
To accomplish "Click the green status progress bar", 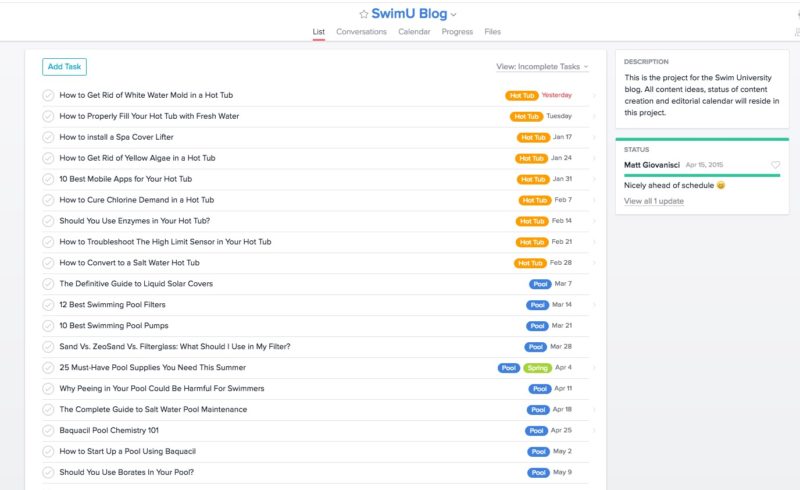I will 702,176.
